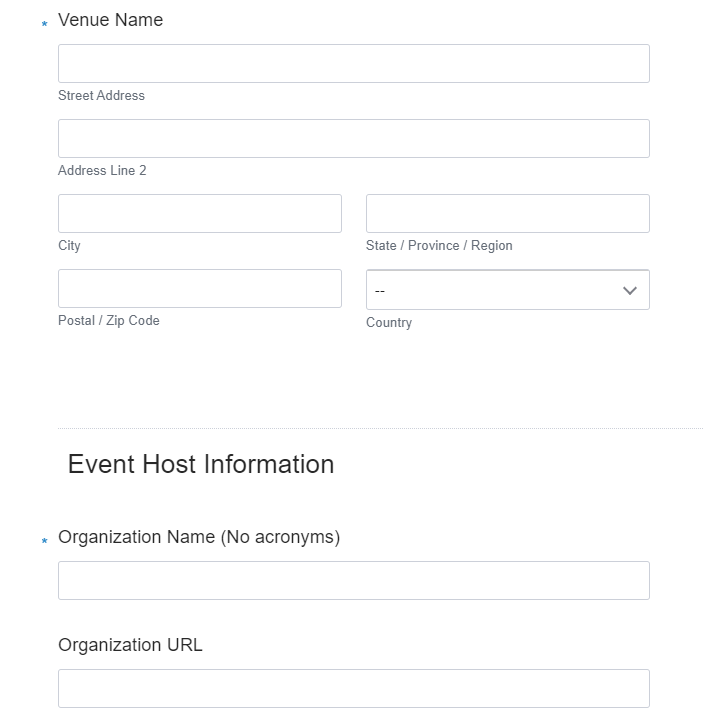
Task: Click the Street Address label text
Action: pos(101,96)
